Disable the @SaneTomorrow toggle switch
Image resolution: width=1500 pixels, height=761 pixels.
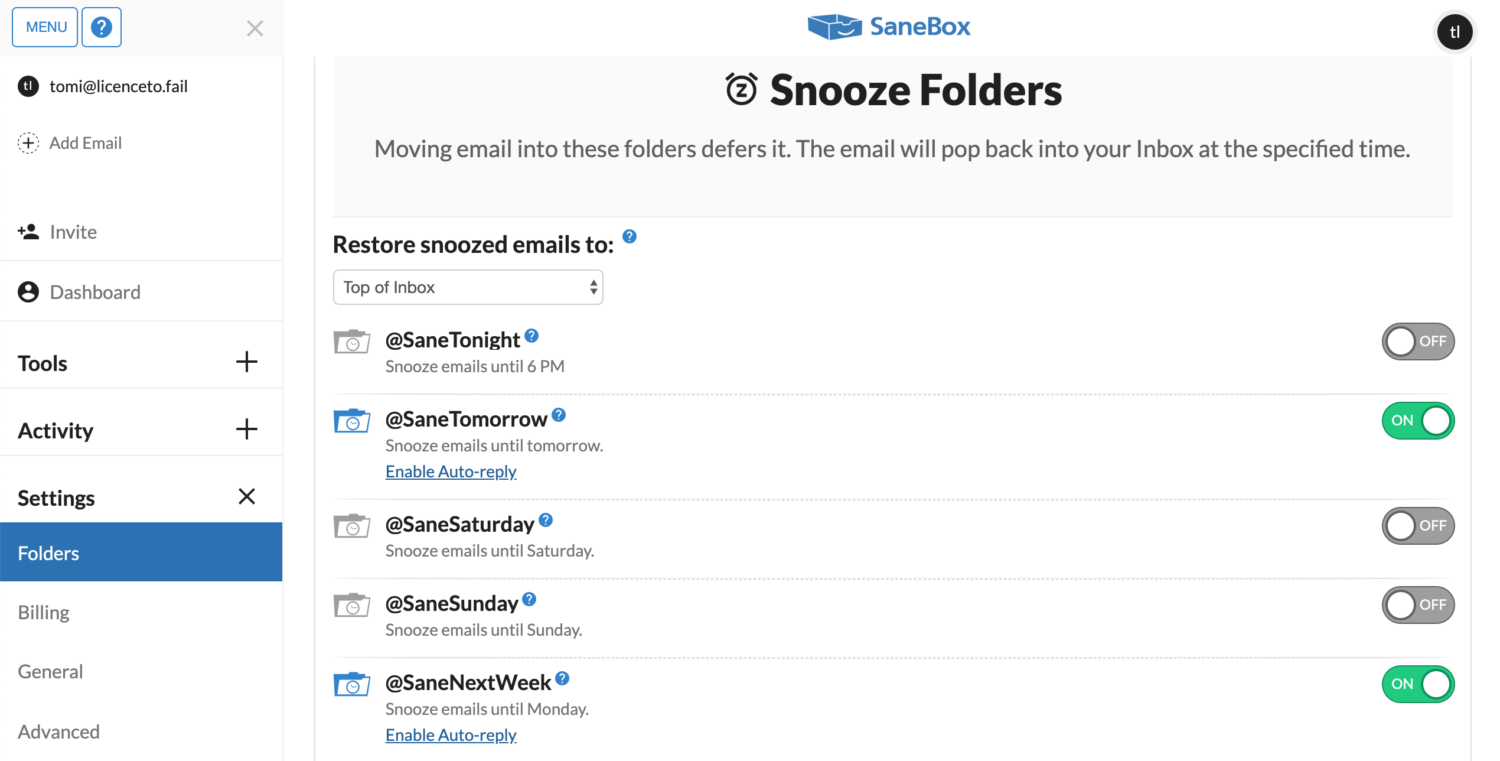coord(1417,421)
